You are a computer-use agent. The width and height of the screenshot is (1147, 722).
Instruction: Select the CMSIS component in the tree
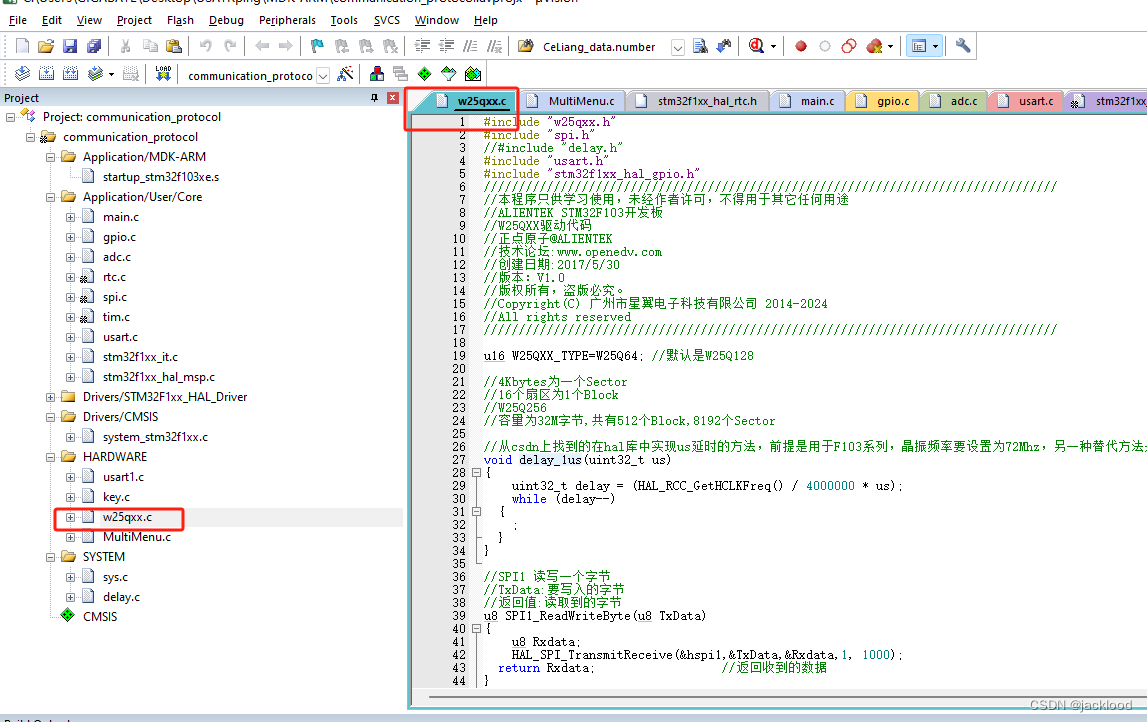point(99,617)
